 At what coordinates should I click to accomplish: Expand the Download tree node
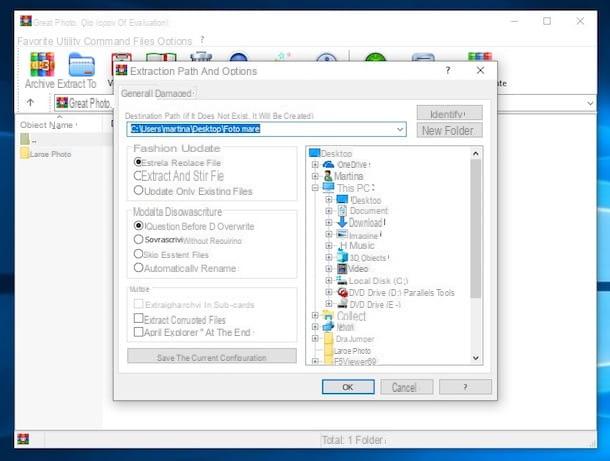329,223
